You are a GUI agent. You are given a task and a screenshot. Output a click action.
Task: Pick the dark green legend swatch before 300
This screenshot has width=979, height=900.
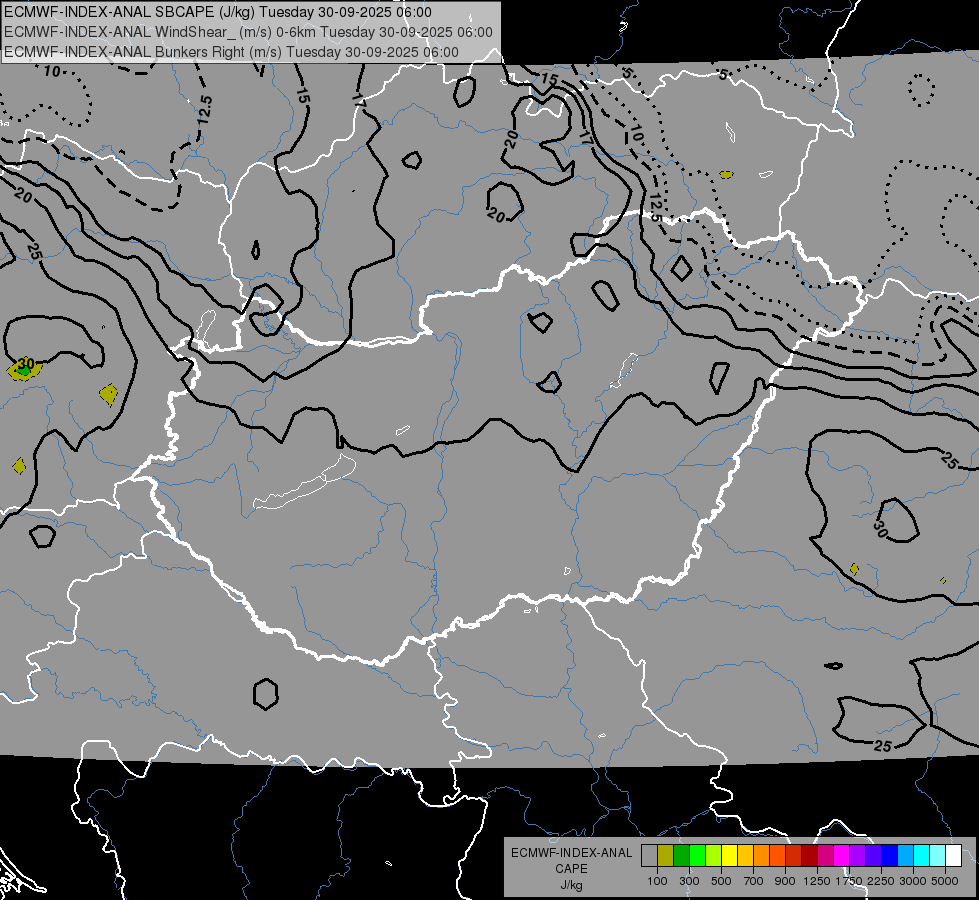[681, 855]
